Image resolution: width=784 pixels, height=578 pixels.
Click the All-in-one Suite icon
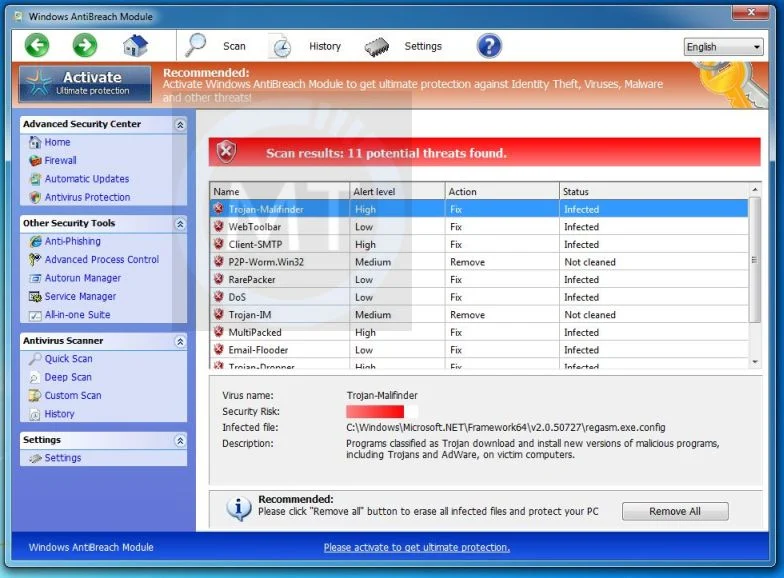point(35,316)
